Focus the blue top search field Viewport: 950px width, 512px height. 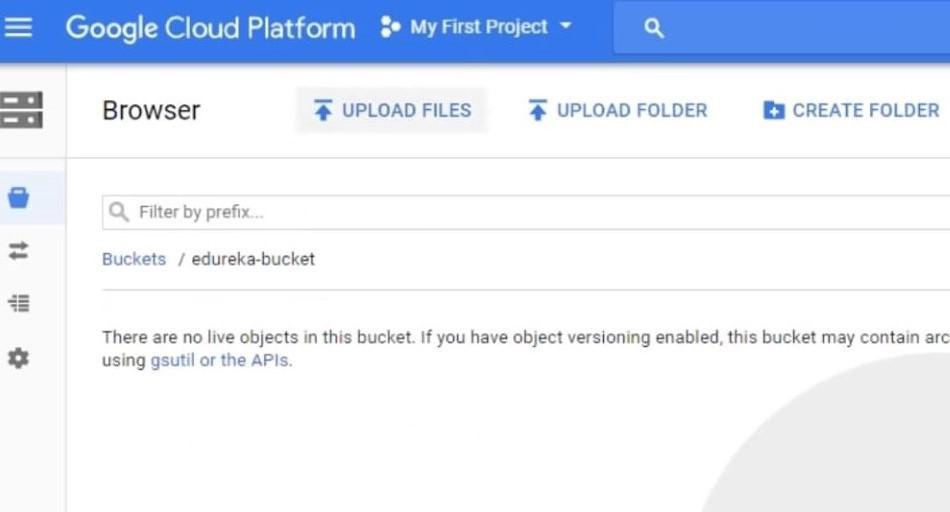[800, 28]
